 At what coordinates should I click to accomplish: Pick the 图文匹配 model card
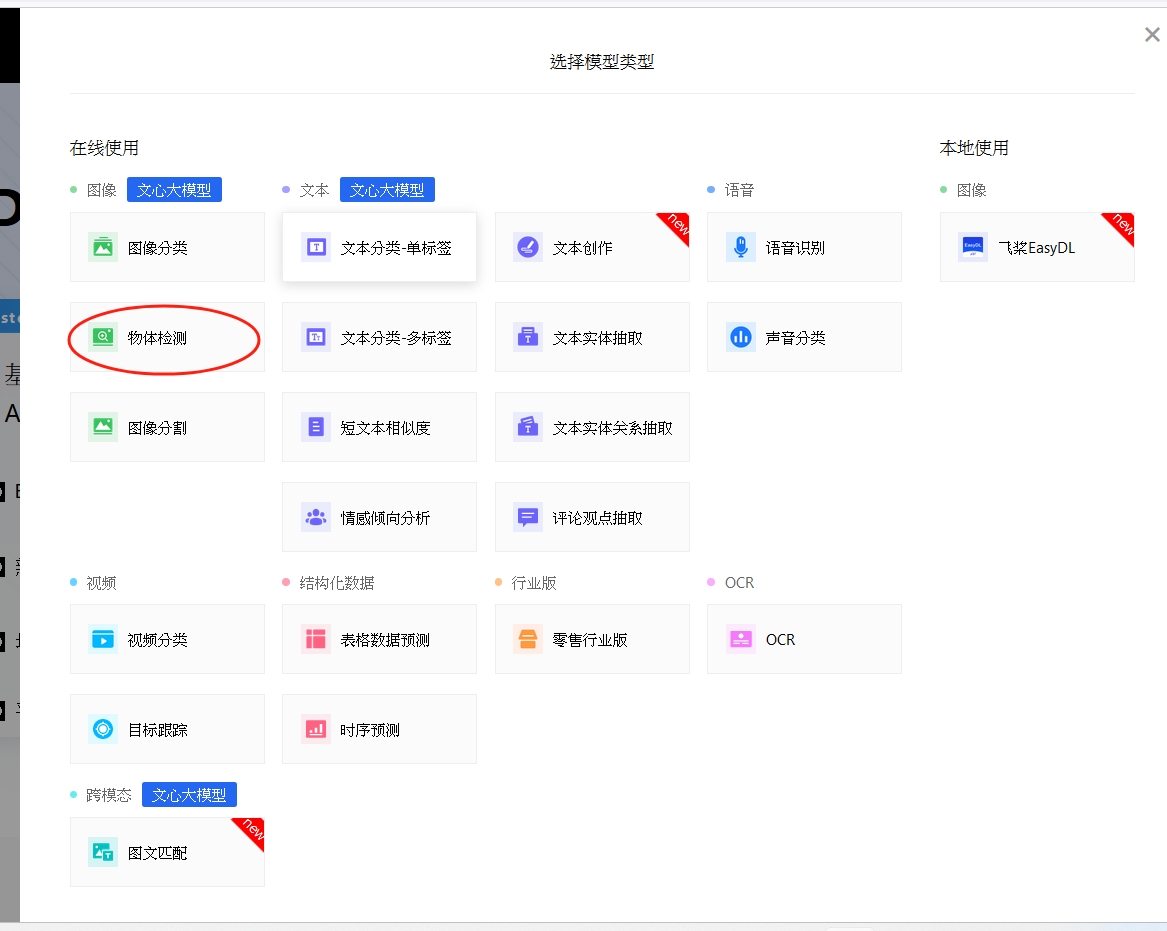pyautogui.click(x=167, y=852)
